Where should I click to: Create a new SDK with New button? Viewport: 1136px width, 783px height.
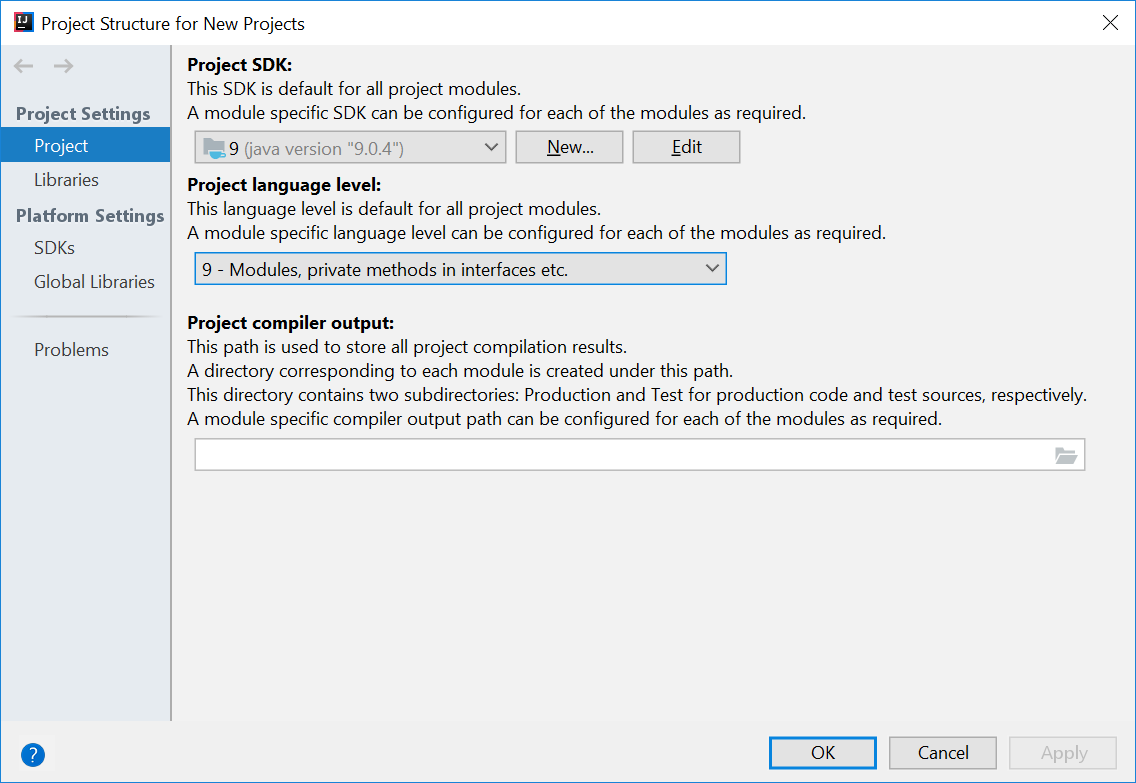tap(569, 146)
